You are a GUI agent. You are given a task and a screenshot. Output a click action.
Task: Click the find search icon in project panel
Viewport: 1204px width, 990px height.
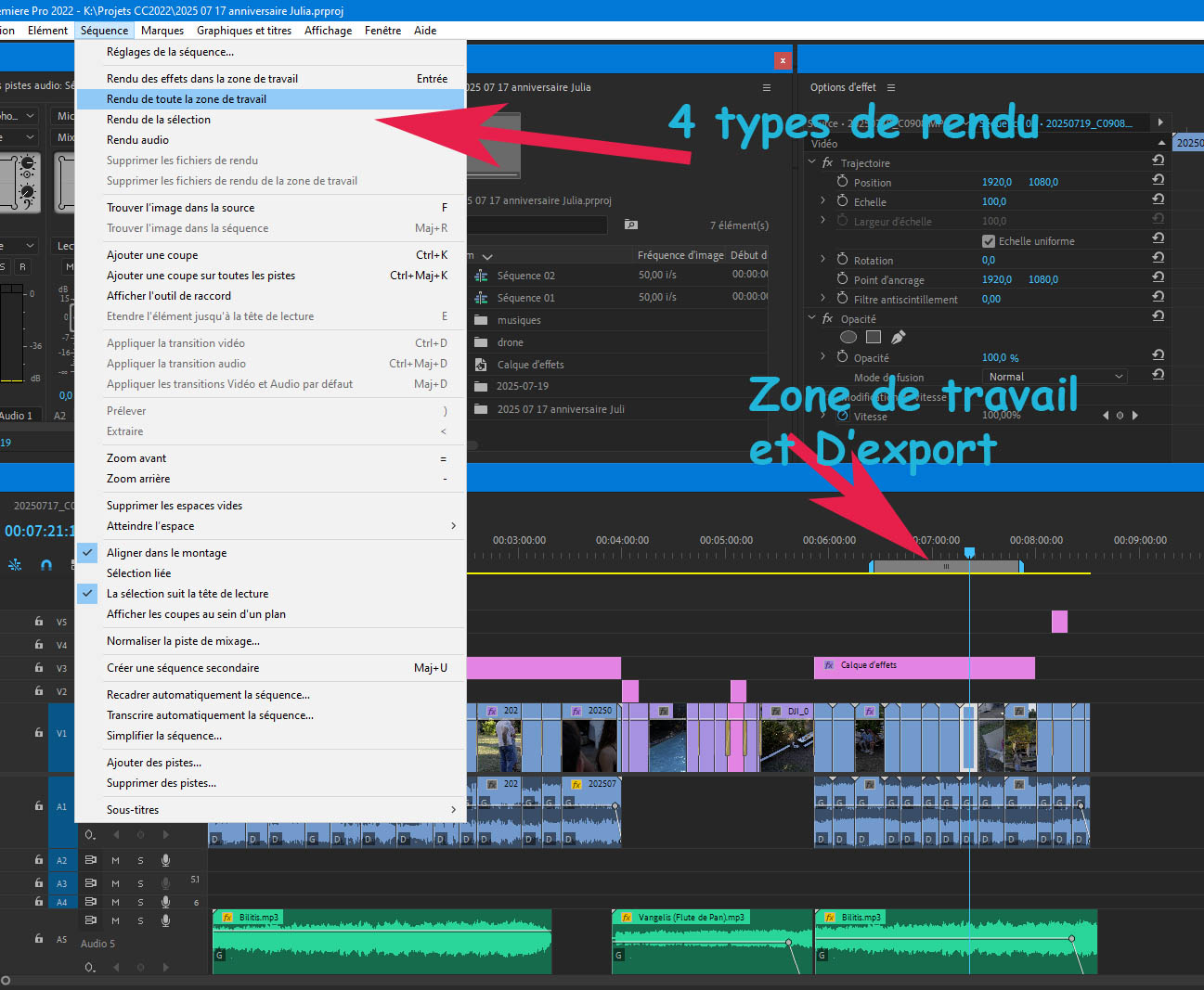point(631,225)
